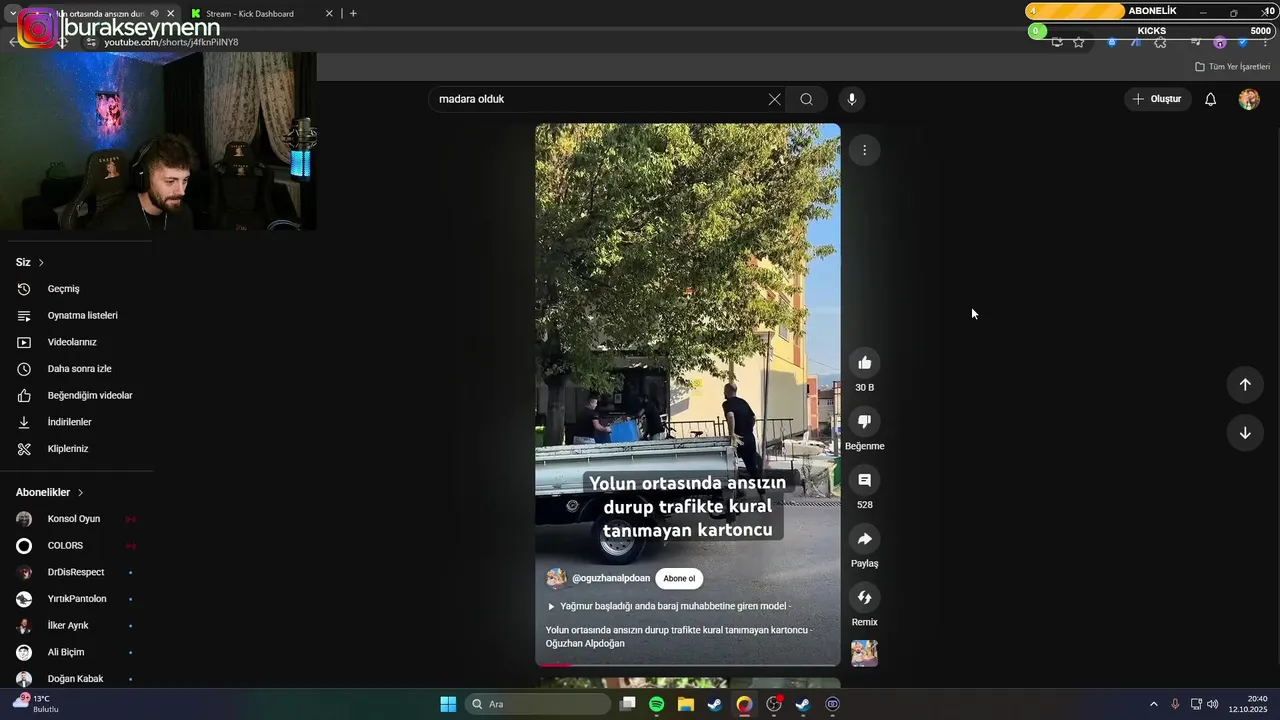Open YouTube notifications bell
The width and height of the screenshot is (1280, 720).
(1210, 99)
